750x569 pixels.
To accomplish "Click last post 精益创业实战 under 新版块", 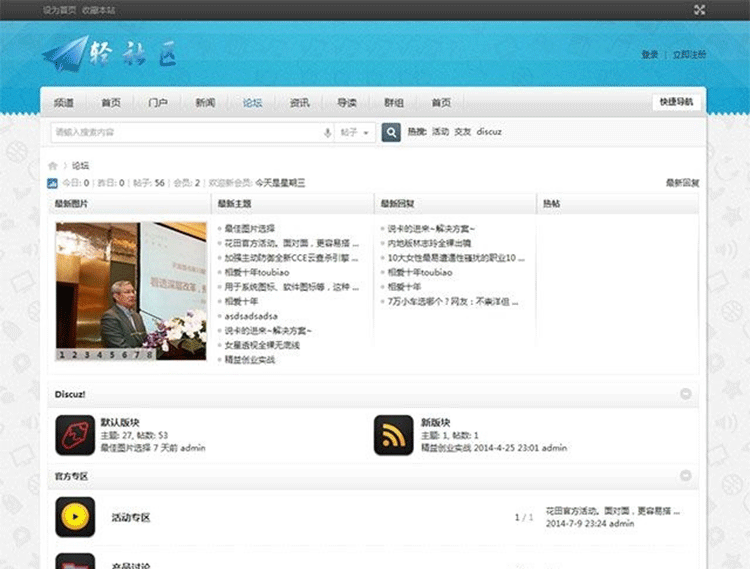I will (446, 448).
